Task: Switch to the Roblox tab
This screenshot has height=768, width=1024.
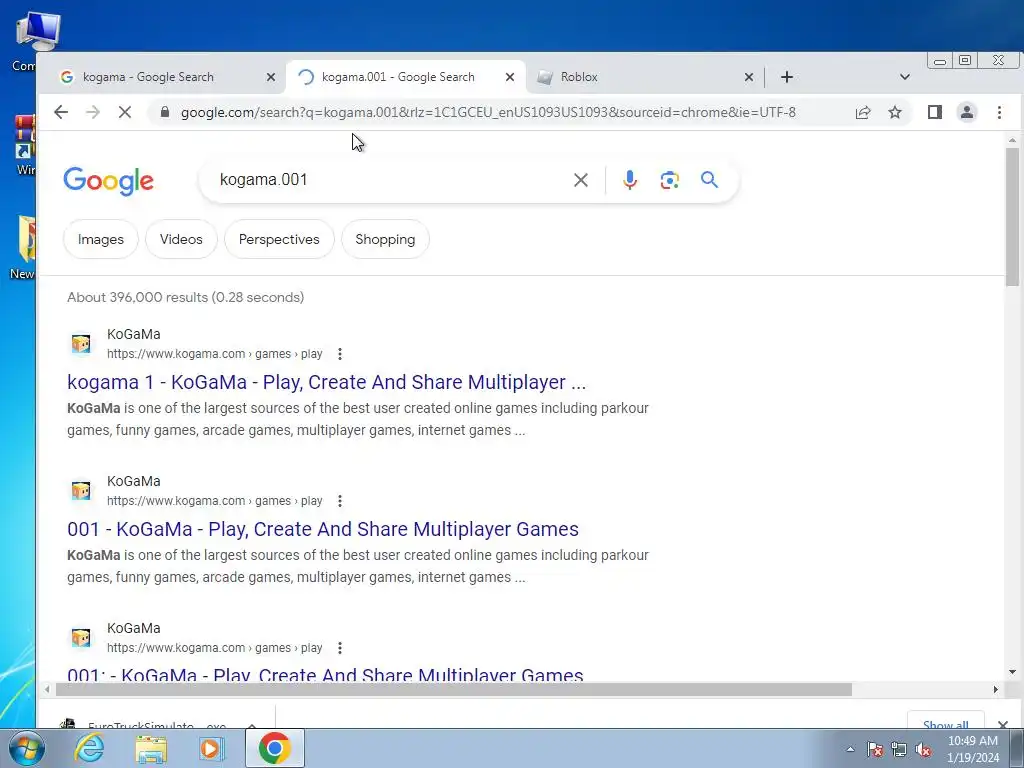Action: coord(579,77)
